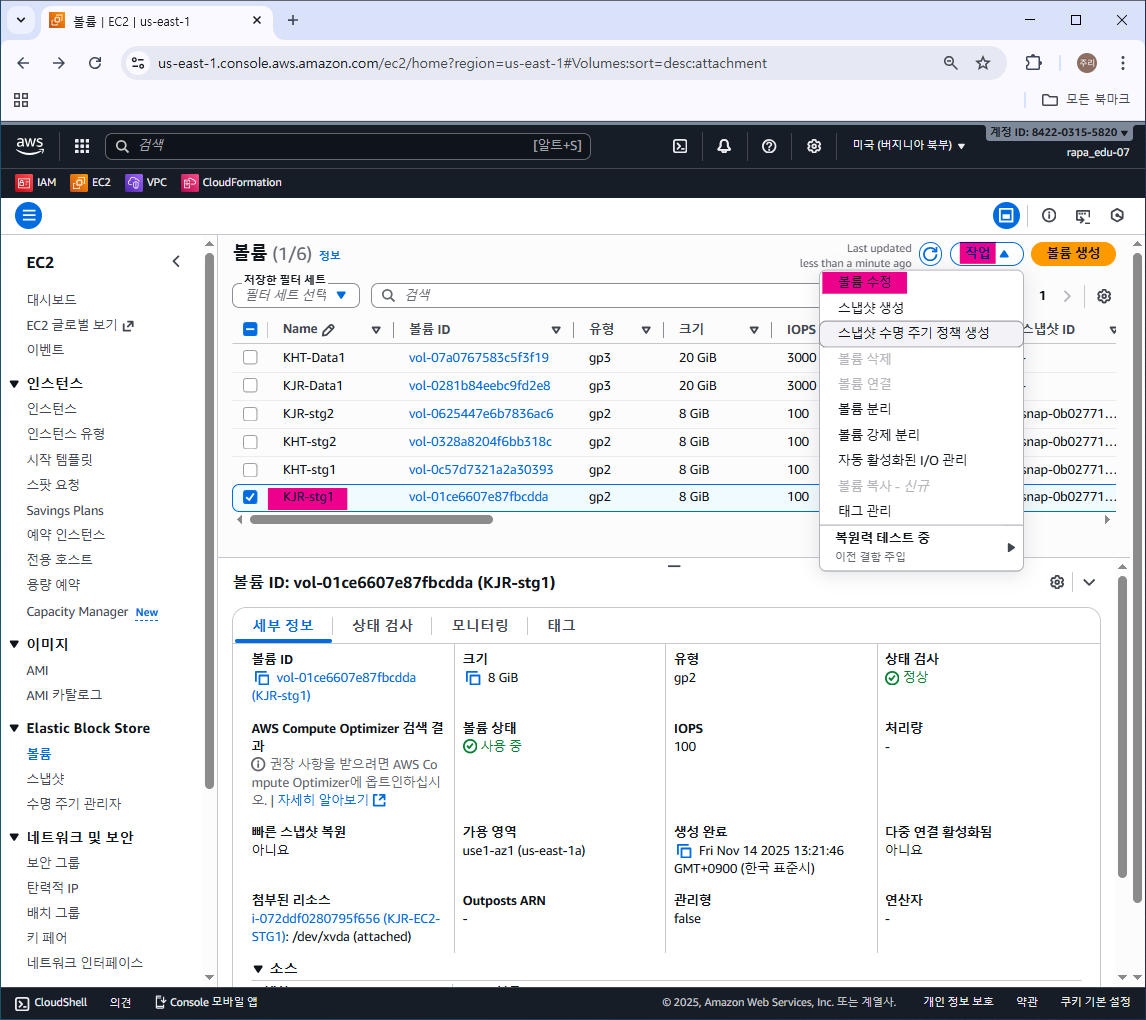Screen dimensions: 1146x1020
Task: Open the settings gear in AWS header
Action: click(813, 146)
